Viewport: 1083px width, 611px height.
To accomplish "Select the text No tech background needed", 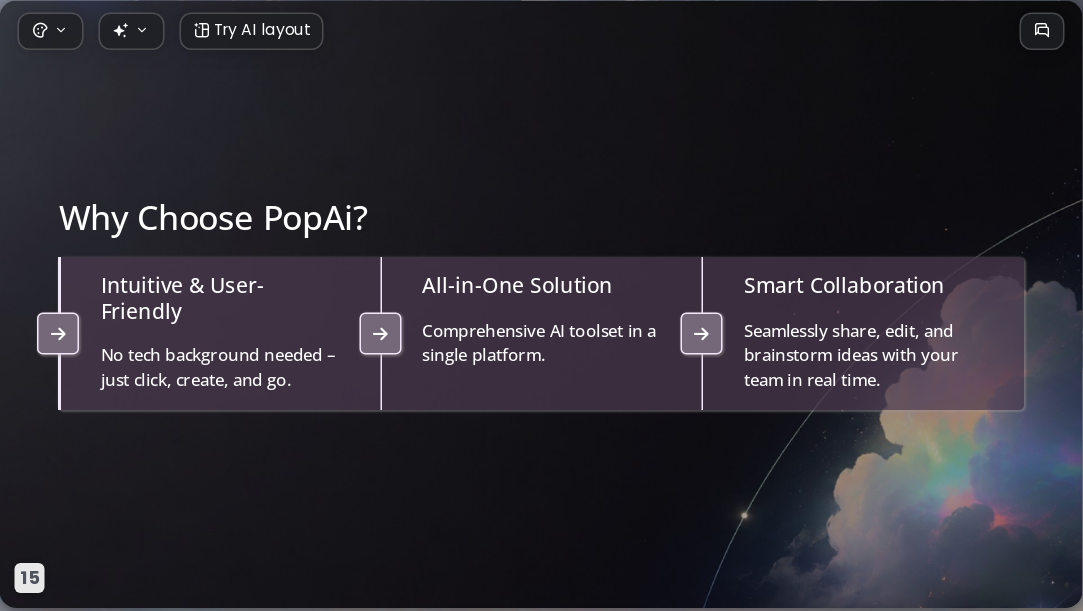I will pyautogui.click(x=211, y=355).
